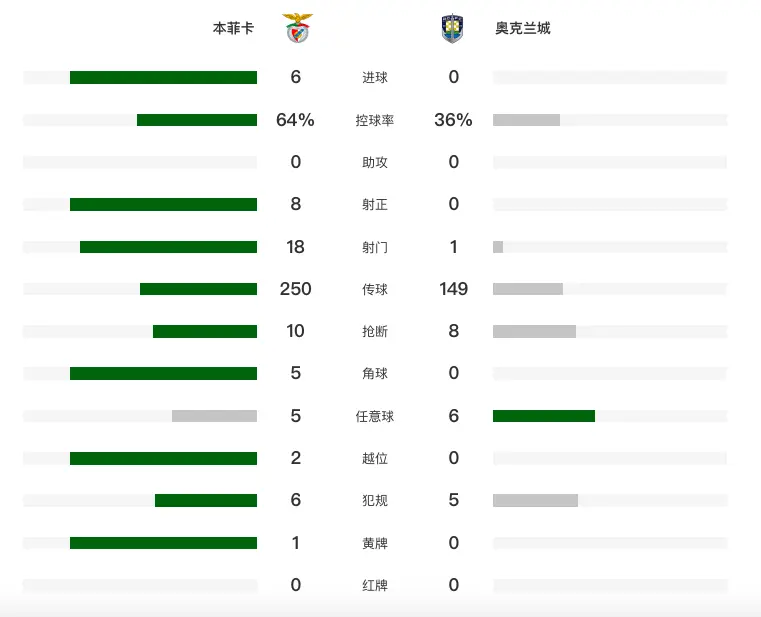Image resolution: width=761 pixels, height=617 pixels.
Task: Click the 角球 stat label
Action: point(375,374)
